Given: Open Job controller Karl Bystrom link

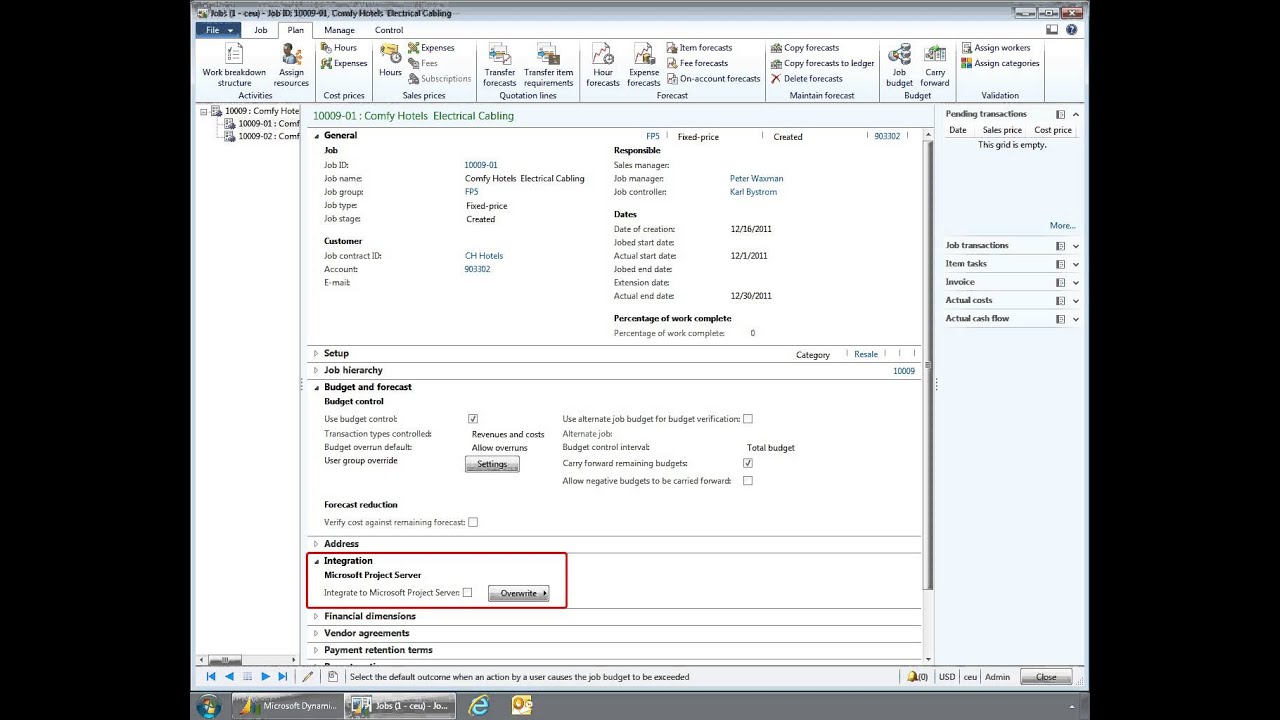Looking at the screenshot, I should click(x=753, y=192).
